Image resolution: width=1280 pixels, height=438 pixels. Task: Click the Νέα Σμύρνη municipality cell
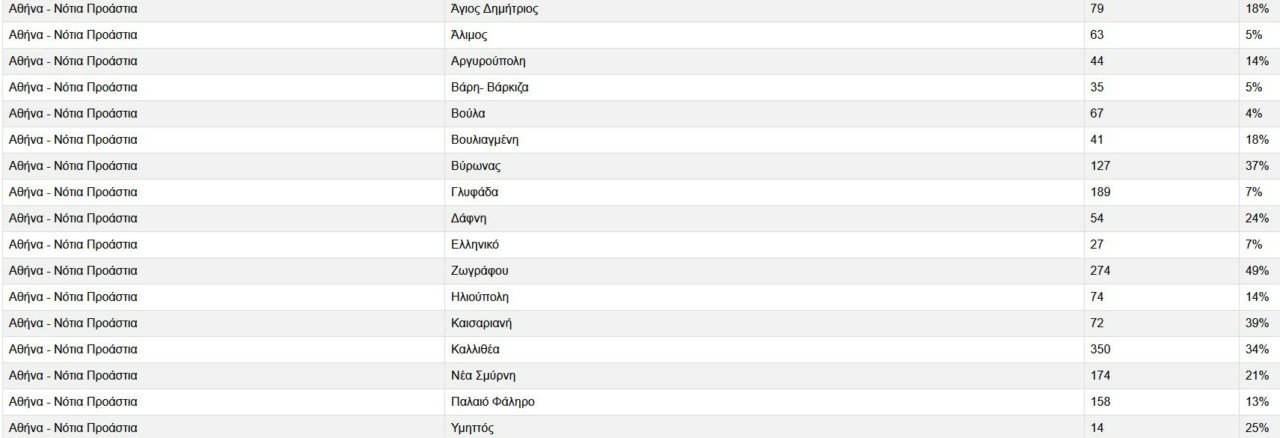tap(485, 375)
